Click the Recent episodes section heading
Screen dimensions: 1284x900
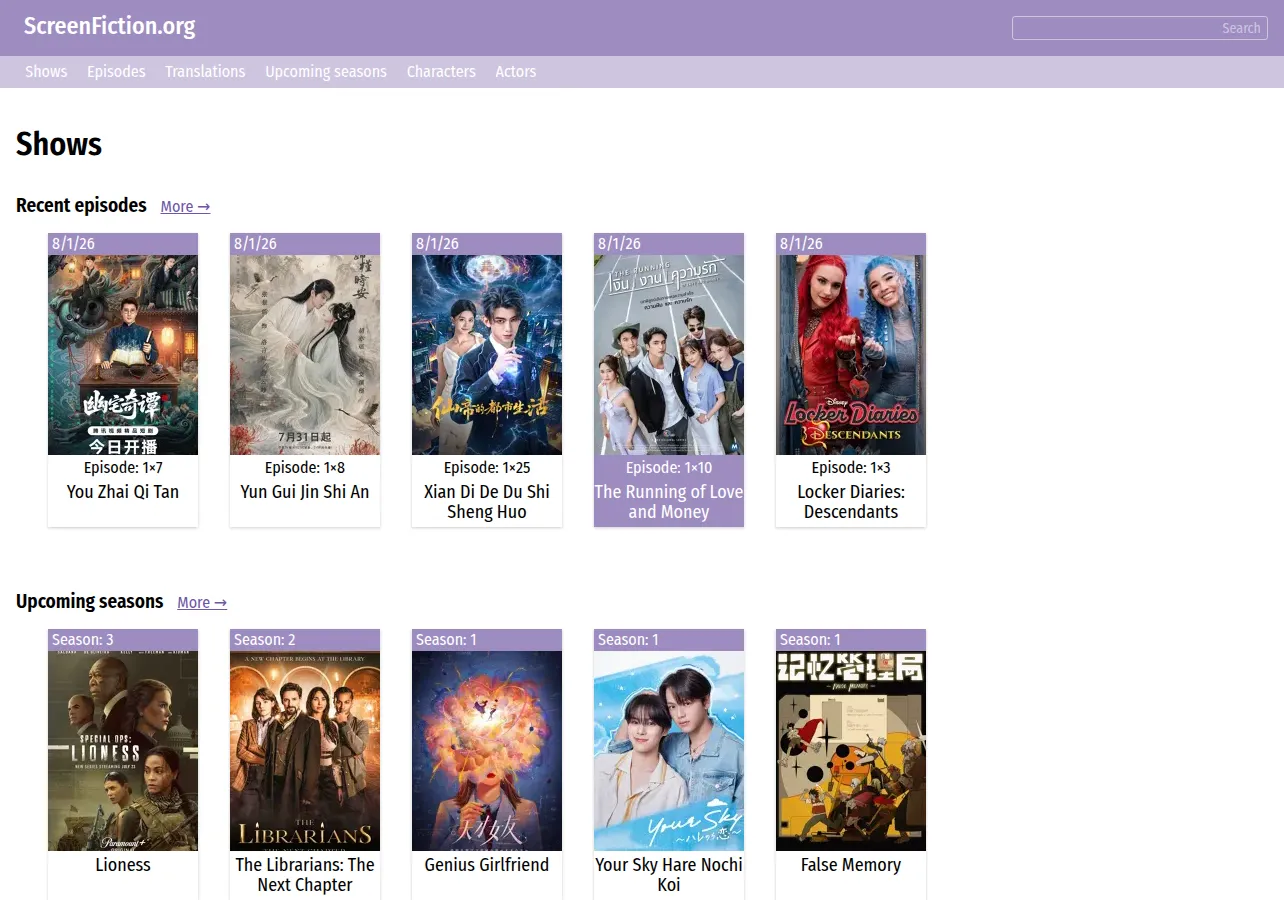coord(81,206)
